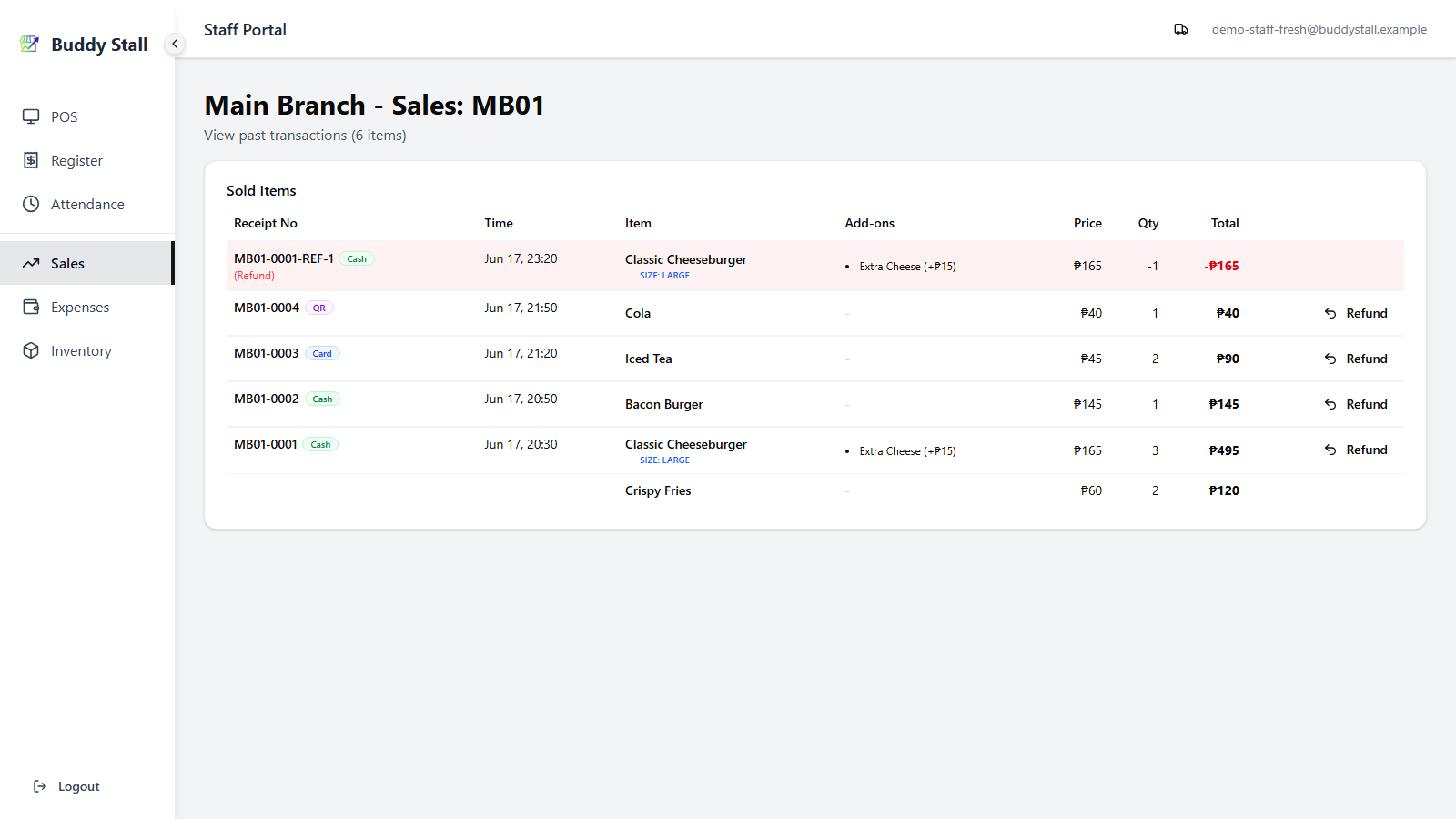Viewport: 1456px width, 819px height.
Task: Click the Time column header
Action: (499, 223)
